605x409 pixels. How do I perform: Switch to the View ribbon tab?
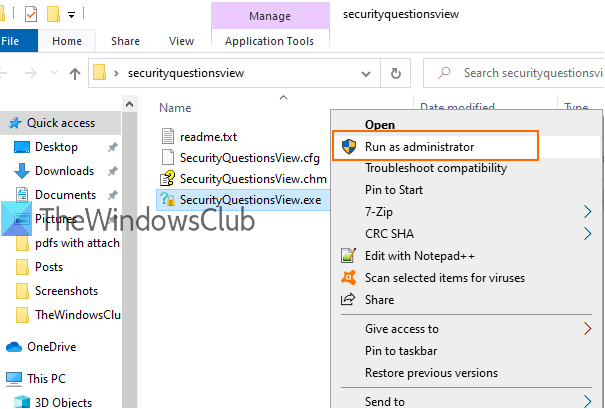tap(181, 41)
